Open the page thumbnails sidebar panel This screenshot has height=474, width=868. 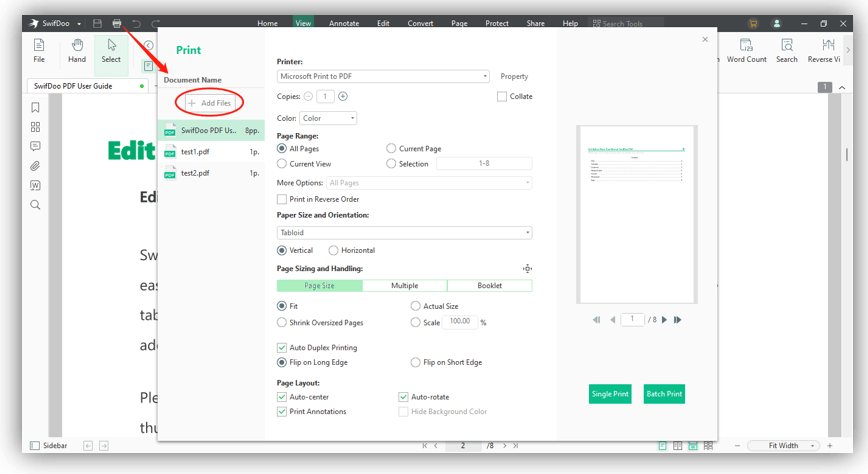[35, 127]
